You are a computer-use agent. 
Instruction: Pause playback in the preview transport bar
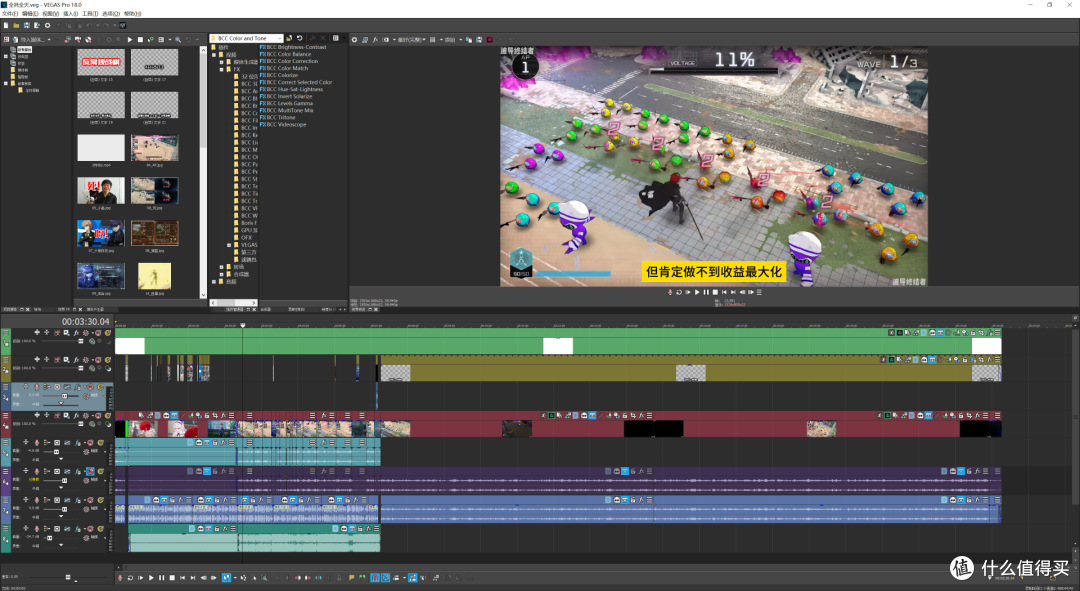pyautogui.click(x=706, y=292)
